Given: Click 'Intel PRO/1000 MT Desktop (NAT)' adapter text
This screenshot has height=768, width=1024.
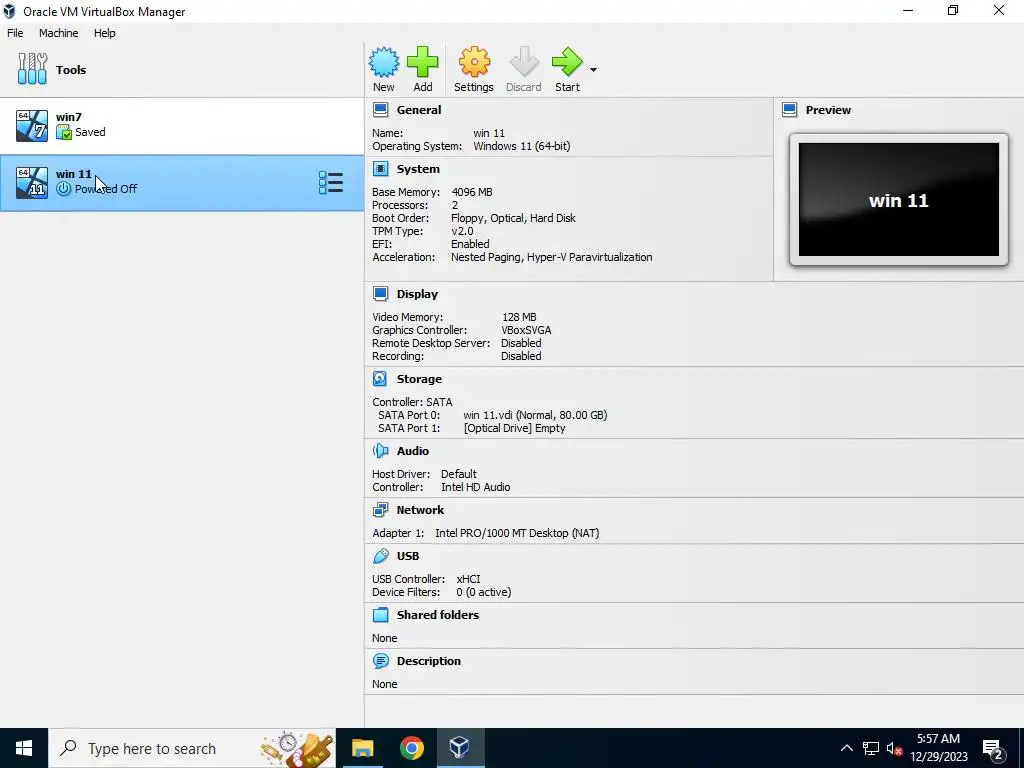Looking at the screenshot, I should point(517,533).
